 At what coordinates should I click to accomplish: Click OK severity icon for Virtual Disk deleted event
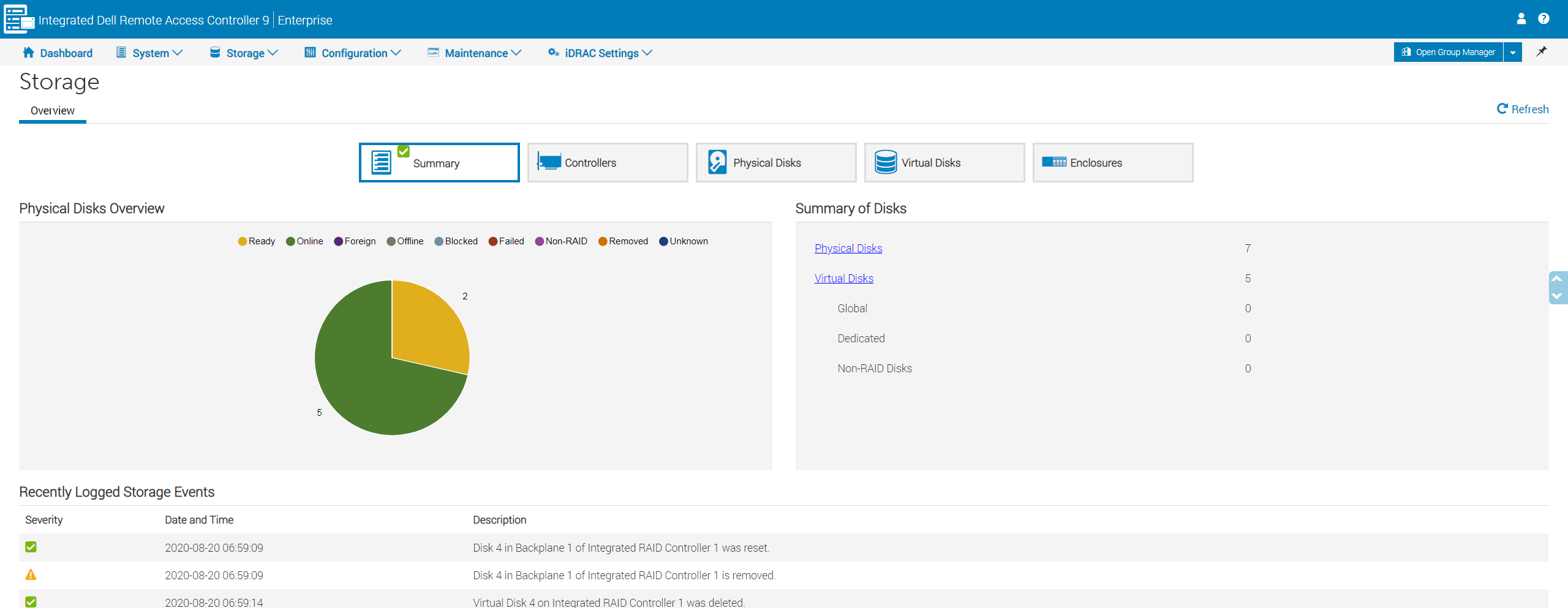pos(31,602)
